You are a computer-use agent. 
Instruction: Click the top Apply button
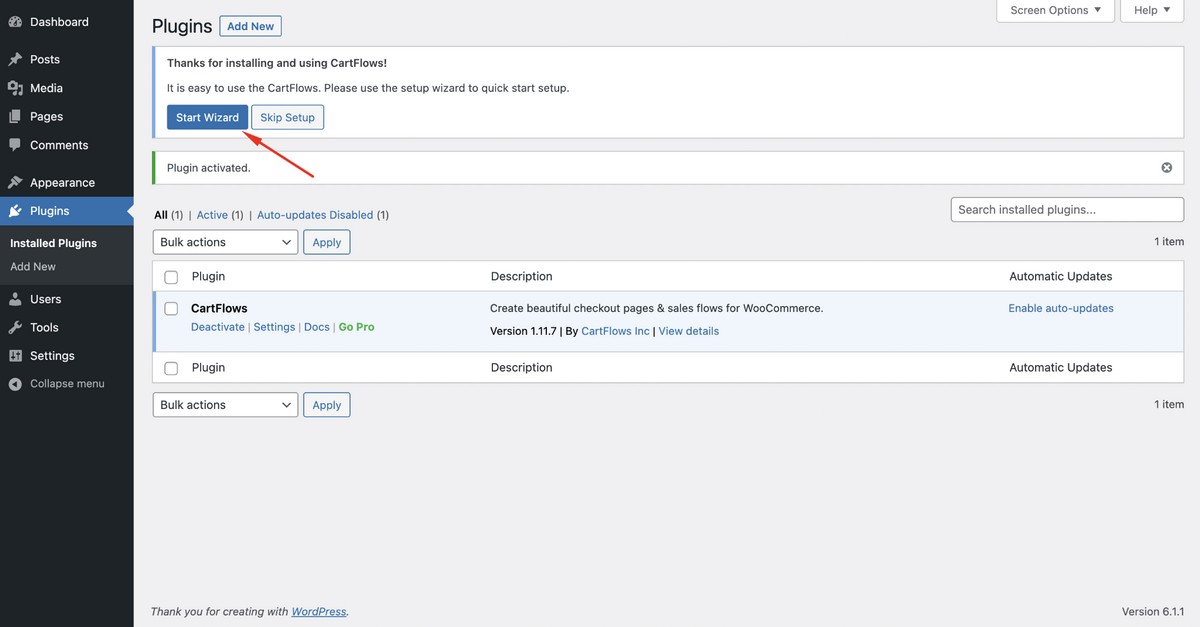[x=326, y=242]
